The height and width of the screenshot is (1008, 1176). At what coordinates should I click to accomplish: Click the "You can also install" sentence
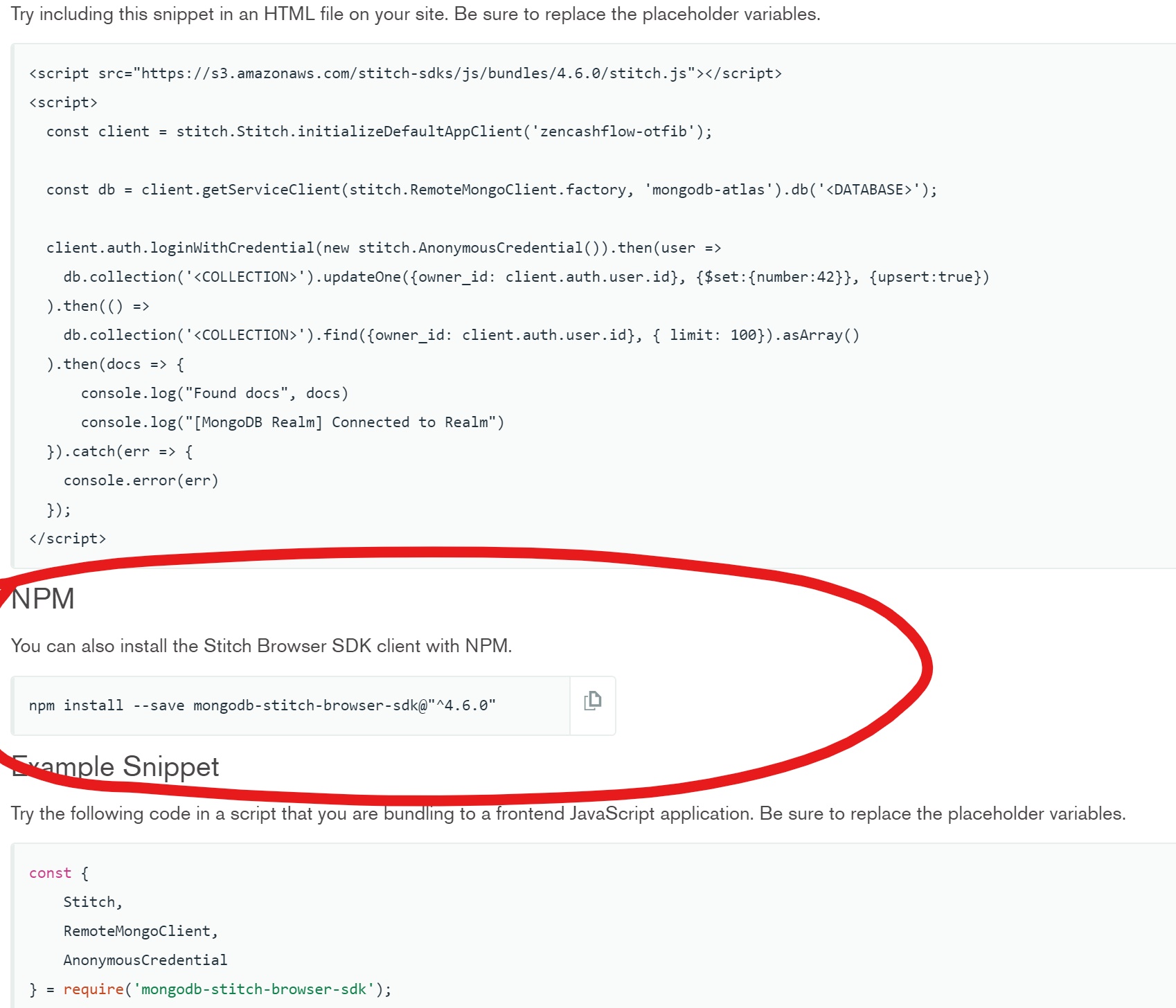(261, 646)
